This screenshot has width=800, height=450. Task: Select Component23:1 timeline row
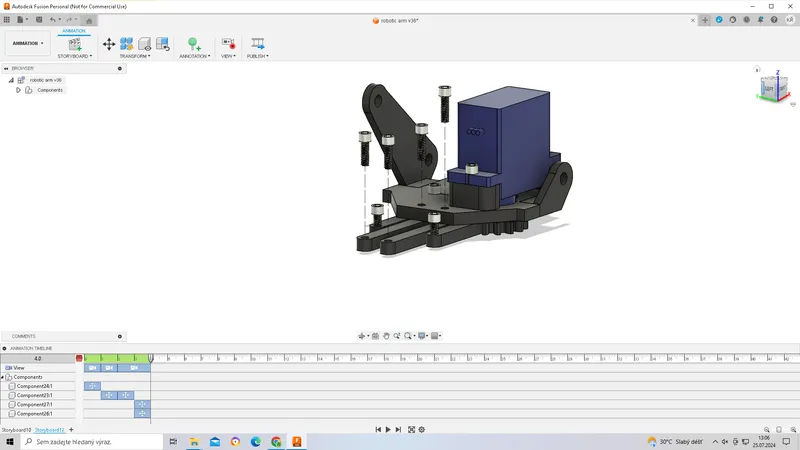click(x=38, y=395)
